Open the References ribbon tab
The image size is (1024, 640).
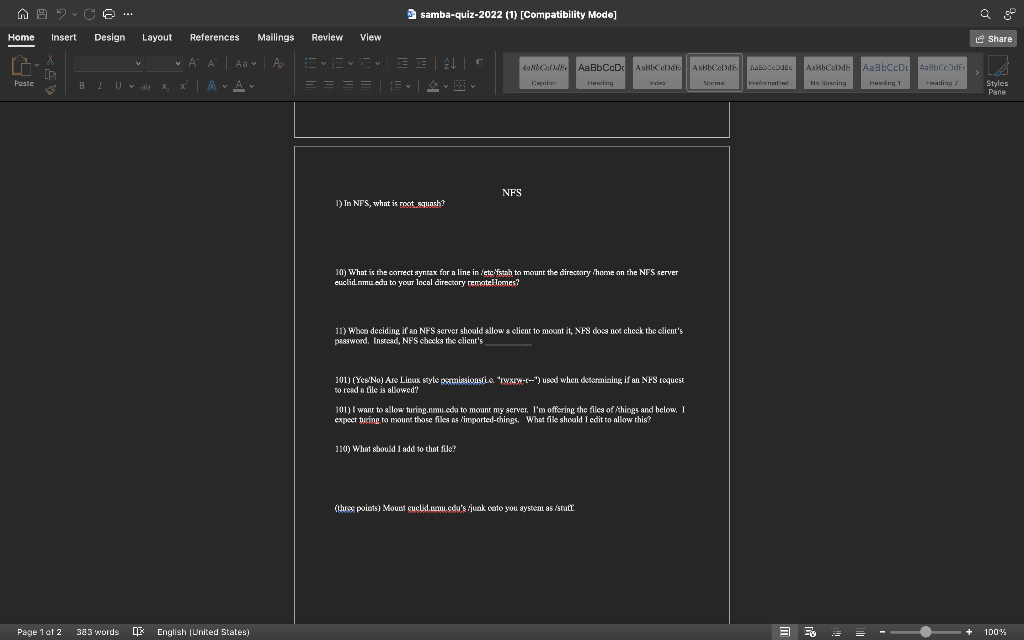click(214, 37)
